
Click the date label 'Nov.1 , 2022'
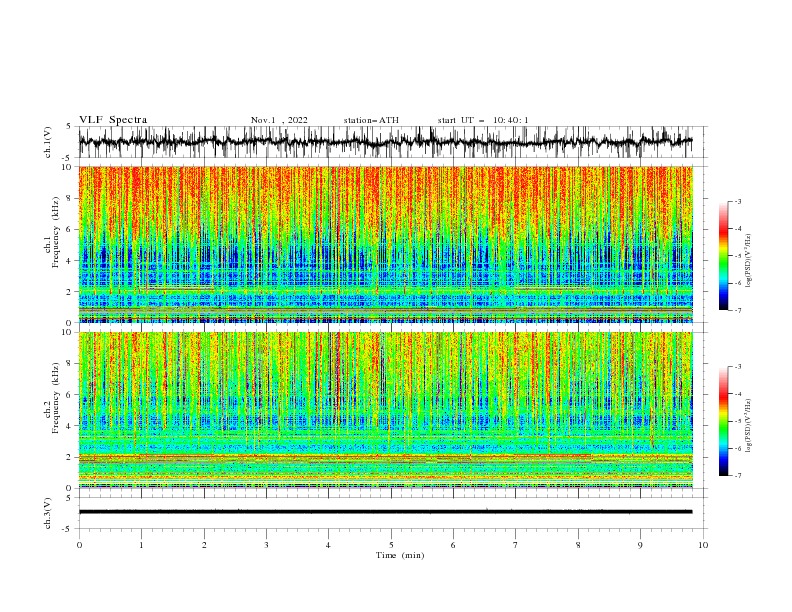(x=279, y=120)
